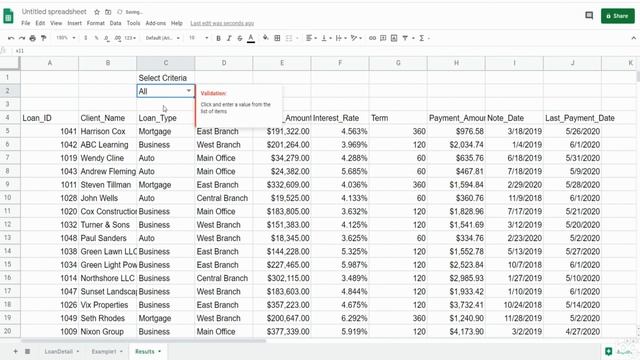Format as currency with dollar icon

[x=86, y=38]
